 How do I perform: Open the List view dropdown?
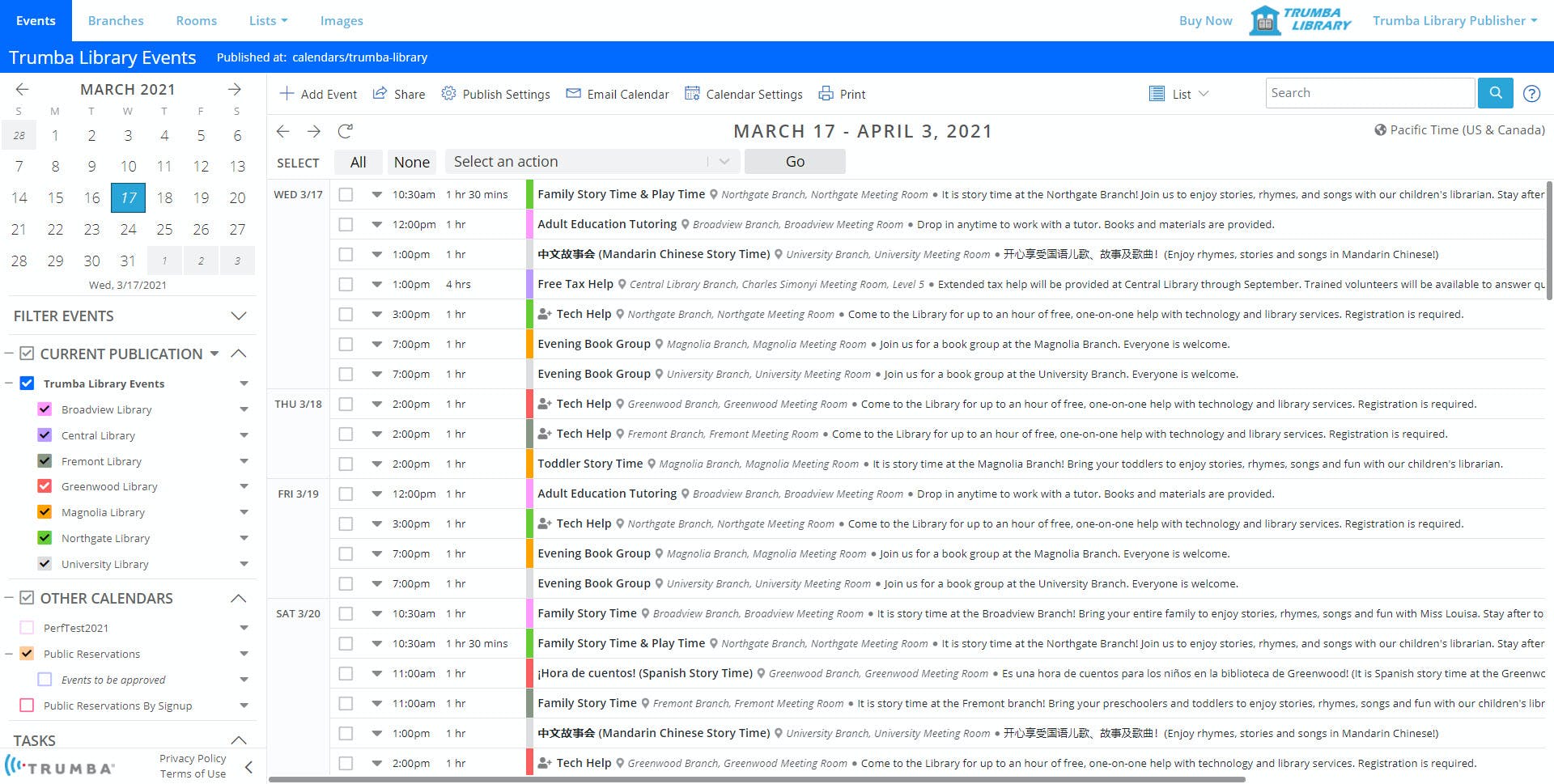[x=1204, y=94]
